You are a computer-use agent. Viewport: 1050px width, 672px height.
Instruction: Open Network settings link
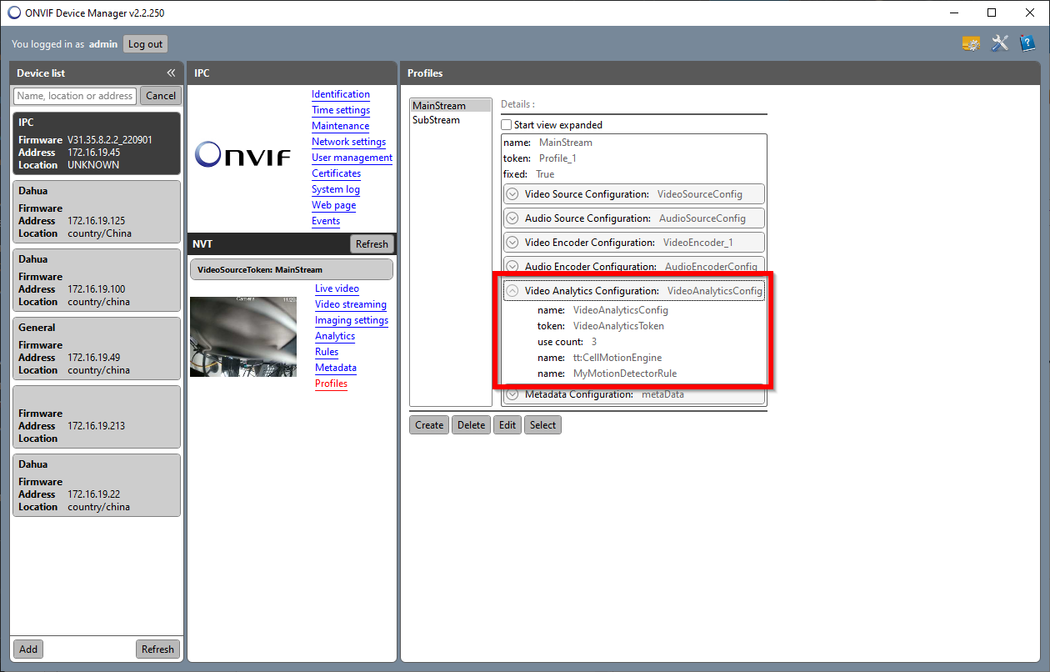(348, 142)
